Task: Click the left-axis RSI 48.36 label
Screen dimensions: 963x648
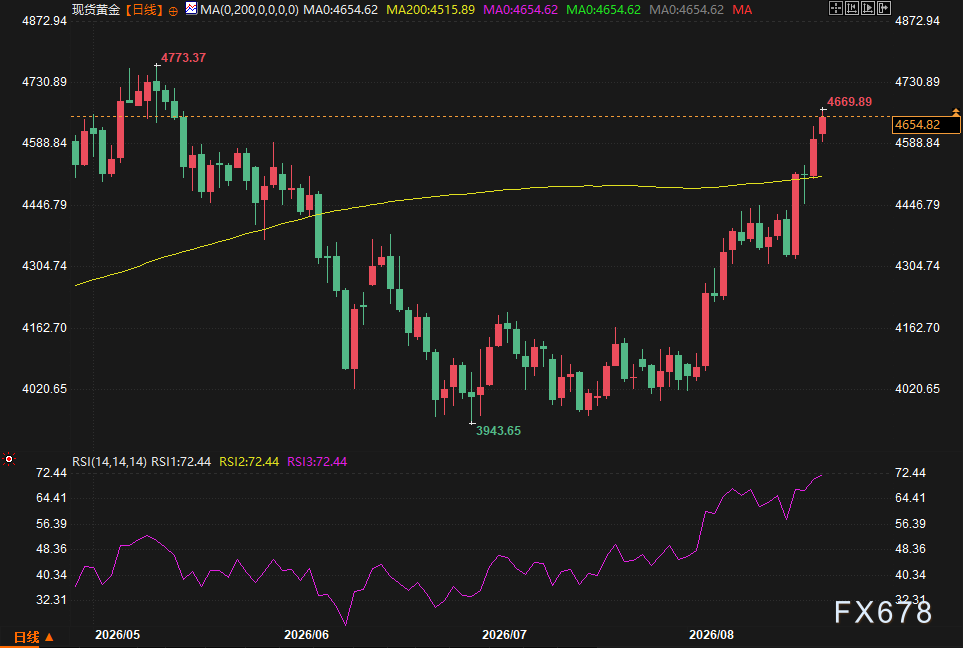Action: pyautogui.click(x=52, y=548)
